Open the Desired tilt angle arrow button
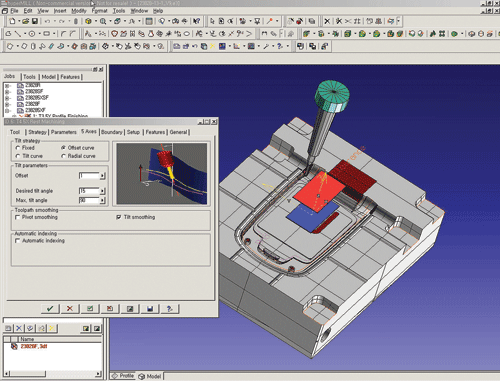This screenshot has width=500, height=381. (103, 191)
